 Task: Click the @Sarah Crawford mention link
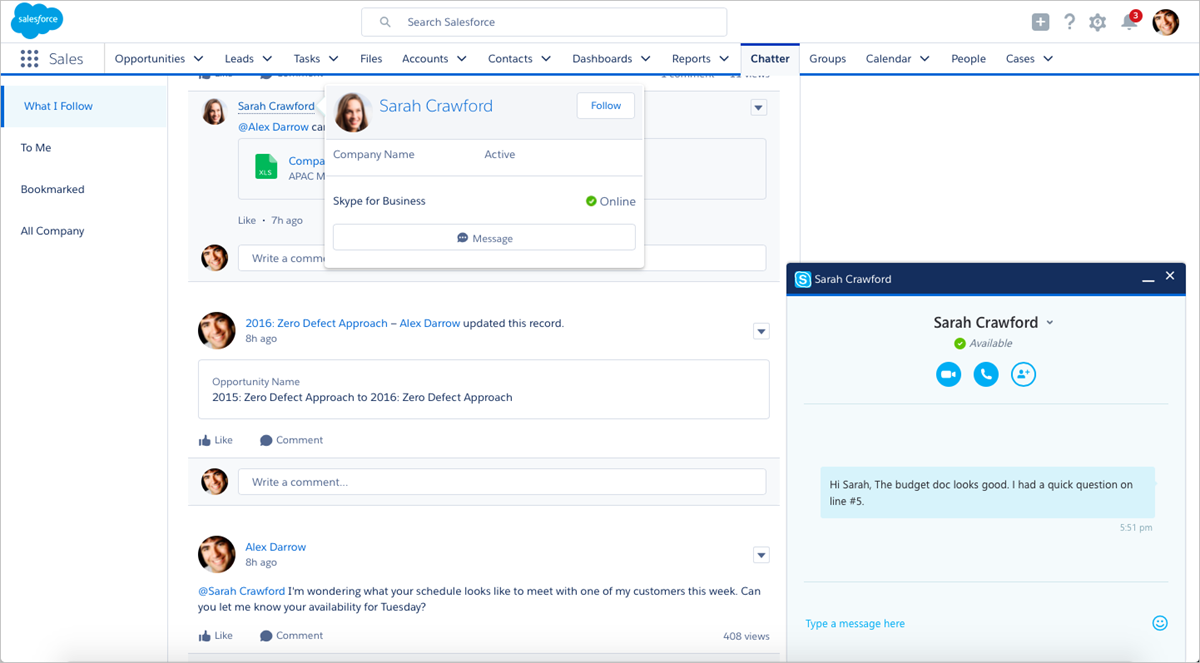coord(241,591)
